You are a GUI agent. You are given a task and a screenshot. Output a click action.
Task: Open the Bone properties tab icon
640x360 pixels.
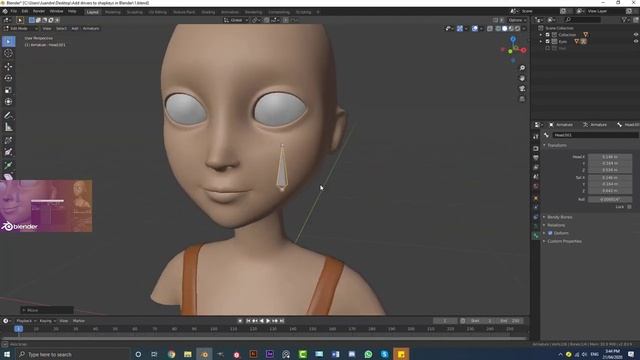536,236
